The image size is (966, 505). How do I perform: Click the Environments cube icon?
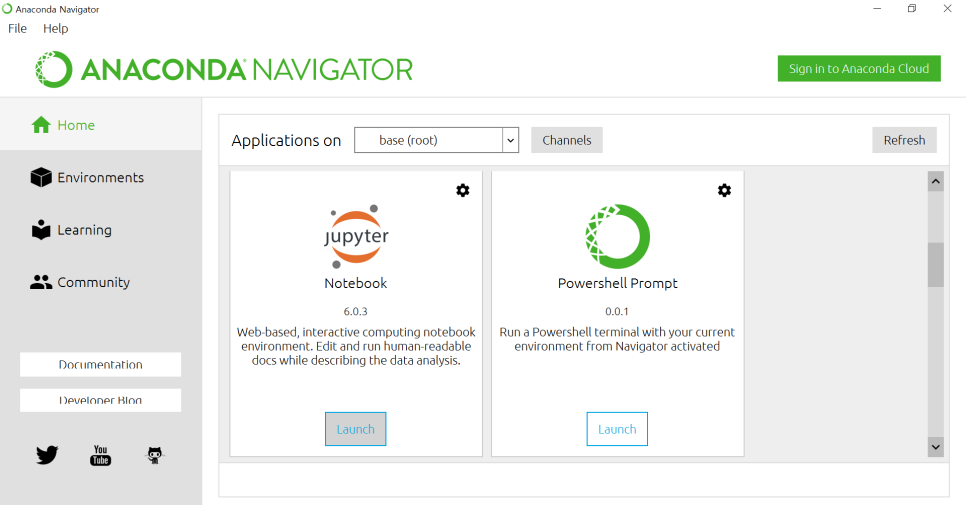tap(41, 177)
